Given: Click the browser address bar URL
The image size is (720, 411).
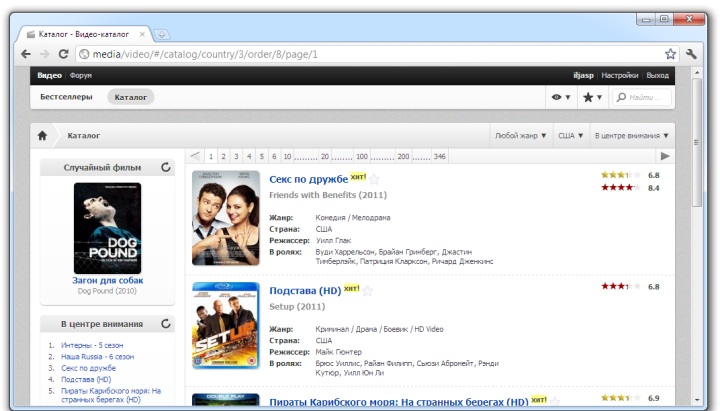Looking at the screenshot, I should pos(205,54).
